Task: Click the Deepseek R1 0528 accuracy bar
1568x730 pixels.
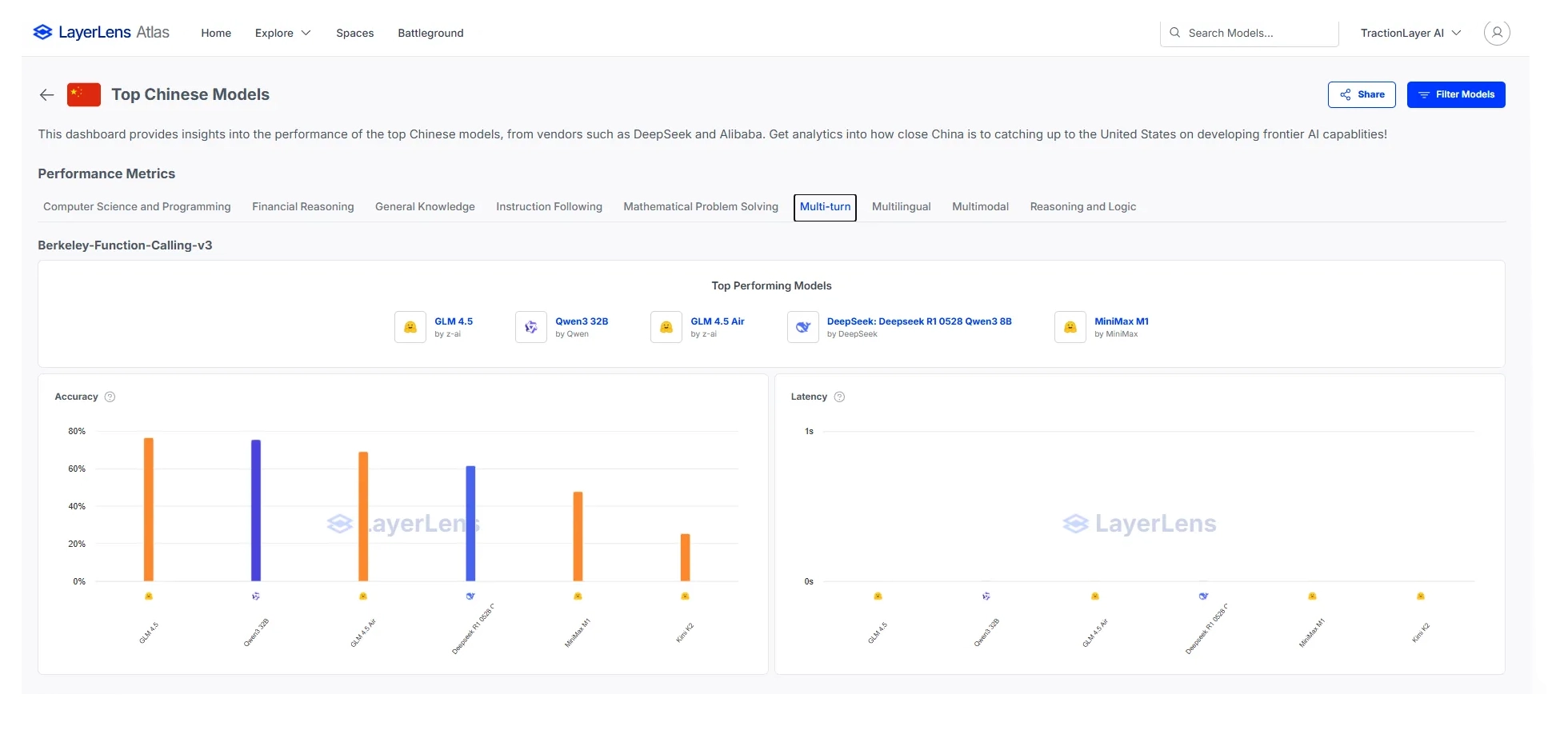Action: 470,524
